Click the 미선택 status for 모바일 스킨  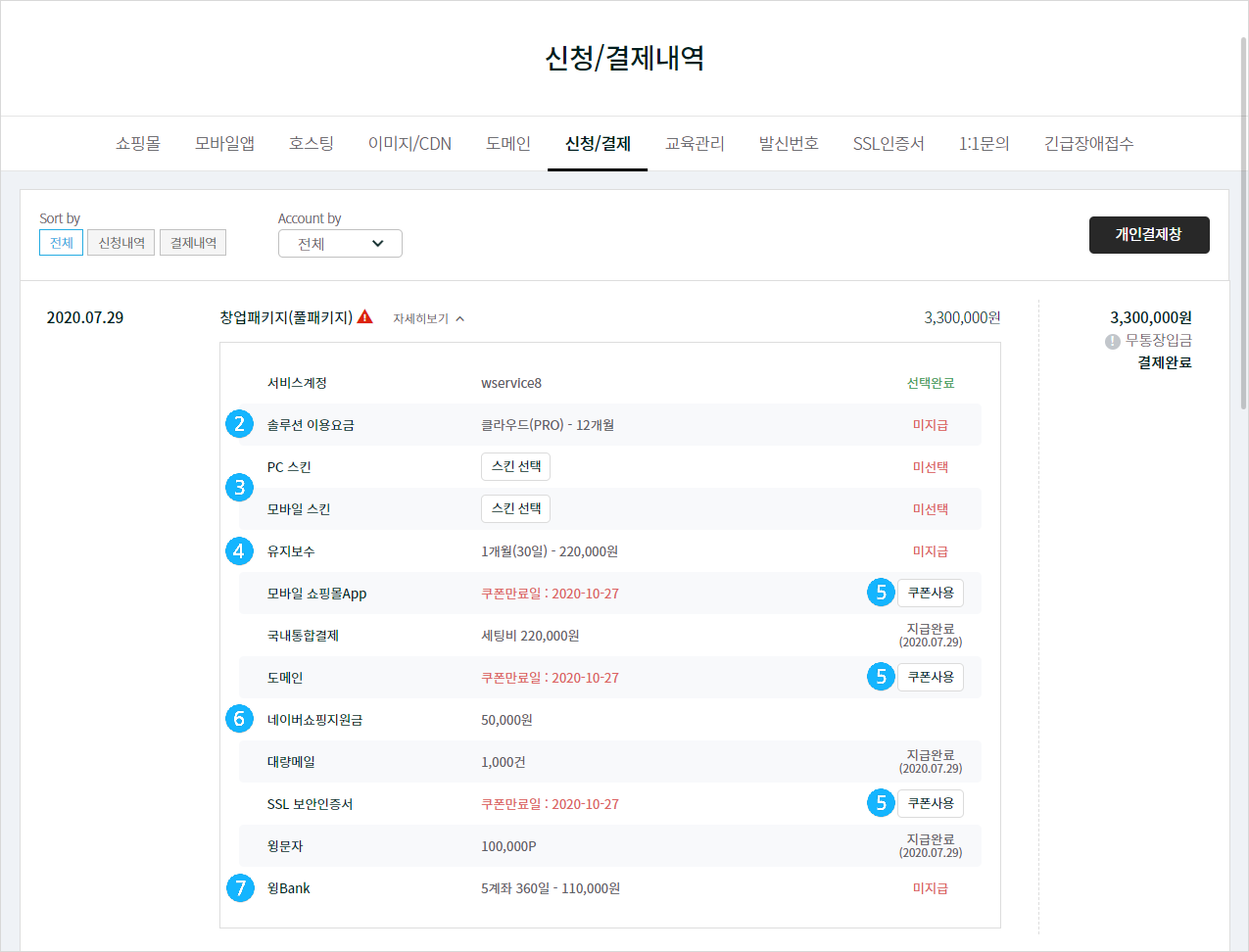click(x=931, y=509)
